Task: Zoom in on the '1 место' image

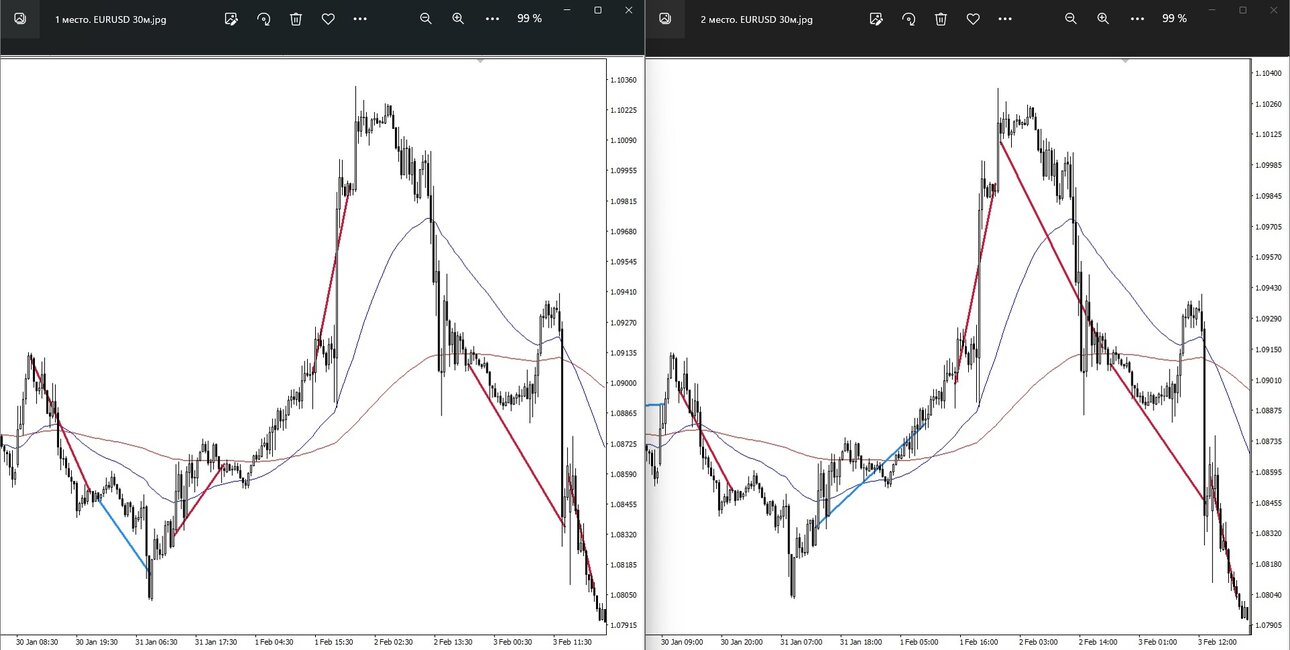Action: click(x=458, y=19)
